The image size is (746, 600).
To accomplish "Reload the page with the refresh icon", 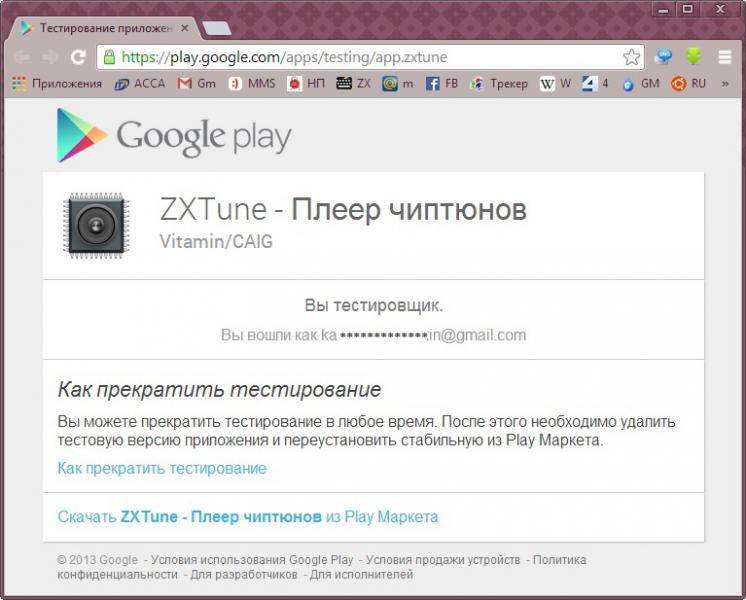I will coord(78,57).
